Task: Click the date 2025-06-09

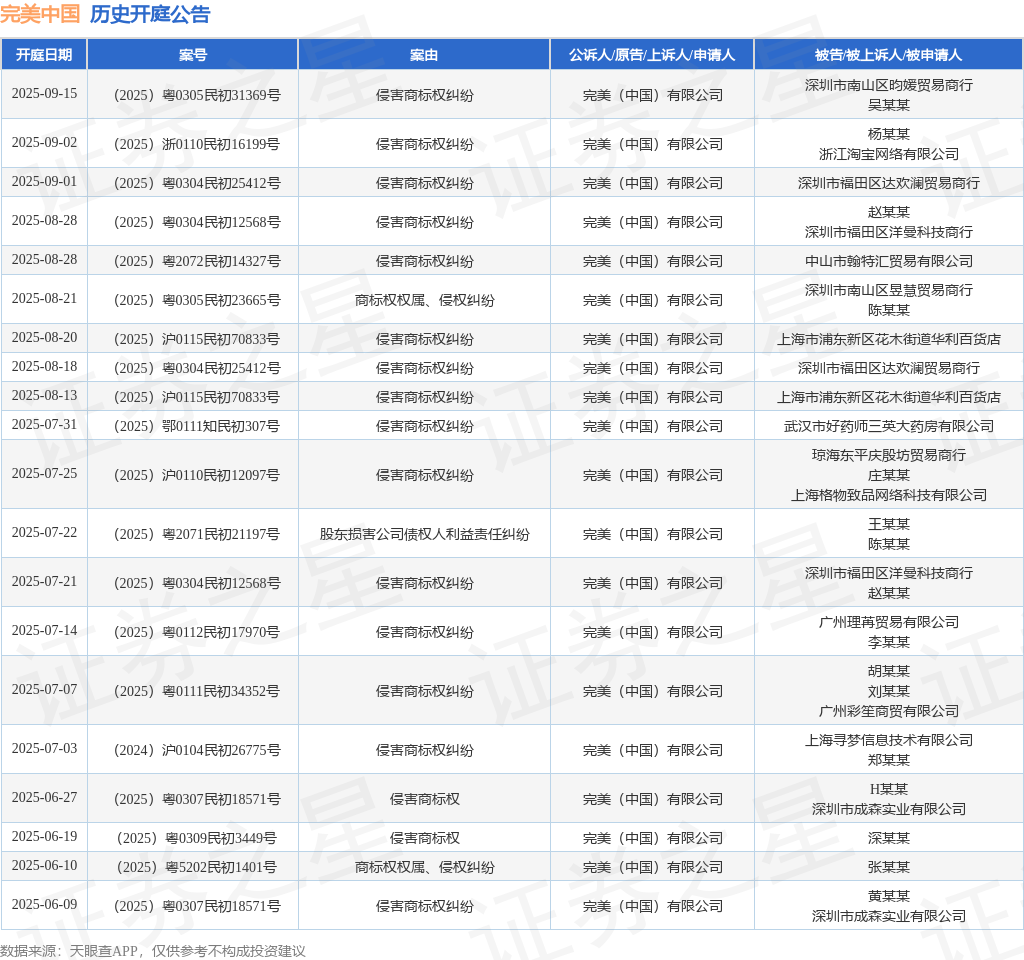Action: 44,904
